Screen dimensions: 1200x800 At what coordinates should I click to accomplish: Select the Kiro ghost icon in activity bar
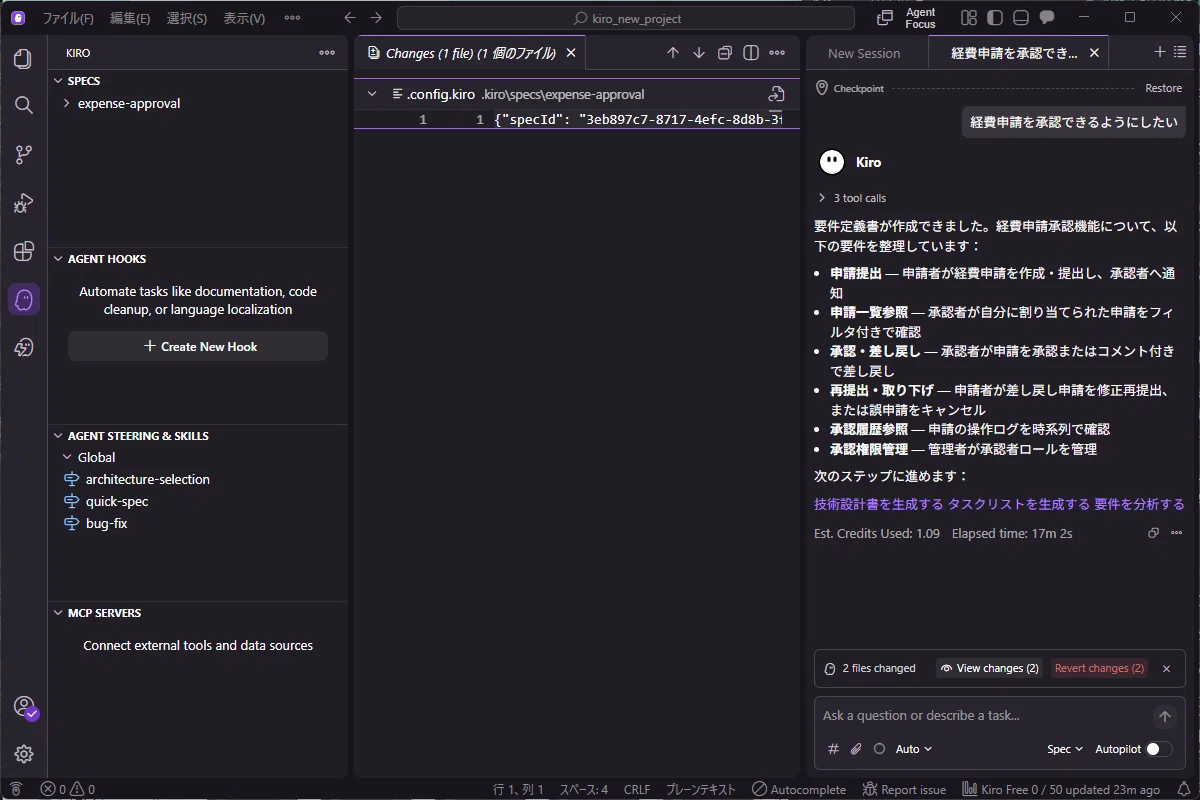(24, 299)
